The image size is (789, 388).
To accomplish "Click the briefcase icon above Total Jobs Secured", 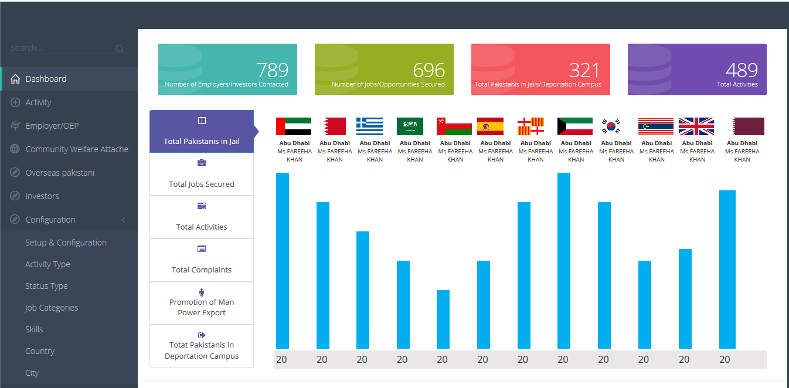I will pyautogui.click(x=201, y=163).
